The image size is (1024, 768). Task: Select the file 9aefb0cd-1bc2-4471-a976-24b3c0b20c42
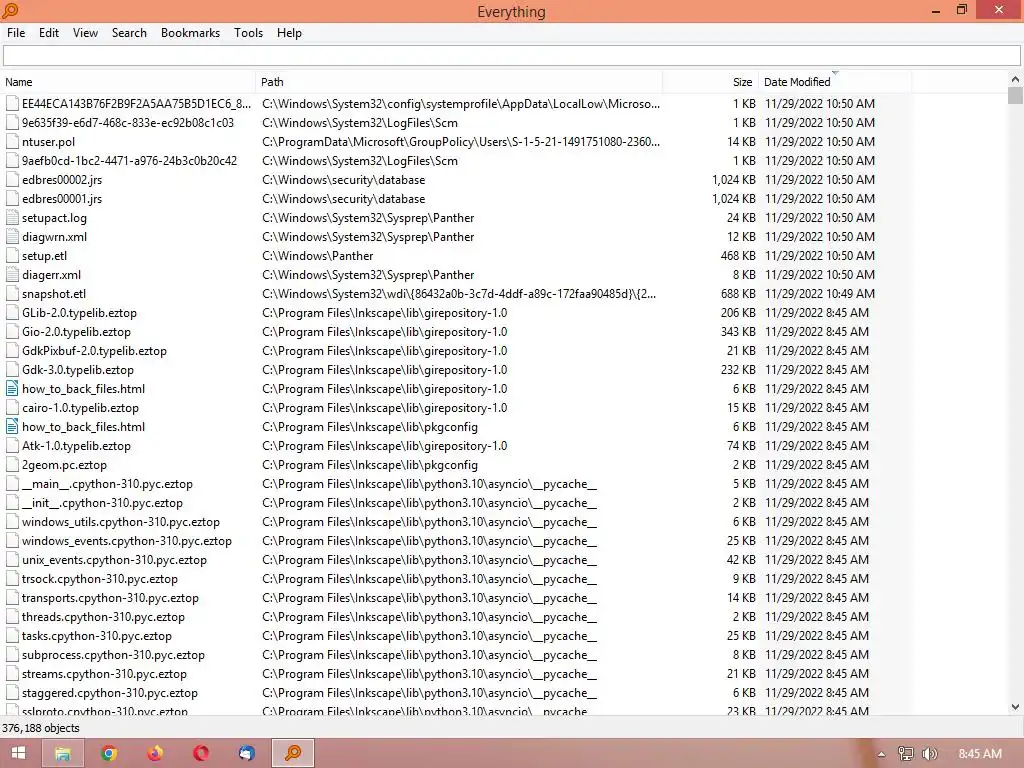(x=129, y=161)
